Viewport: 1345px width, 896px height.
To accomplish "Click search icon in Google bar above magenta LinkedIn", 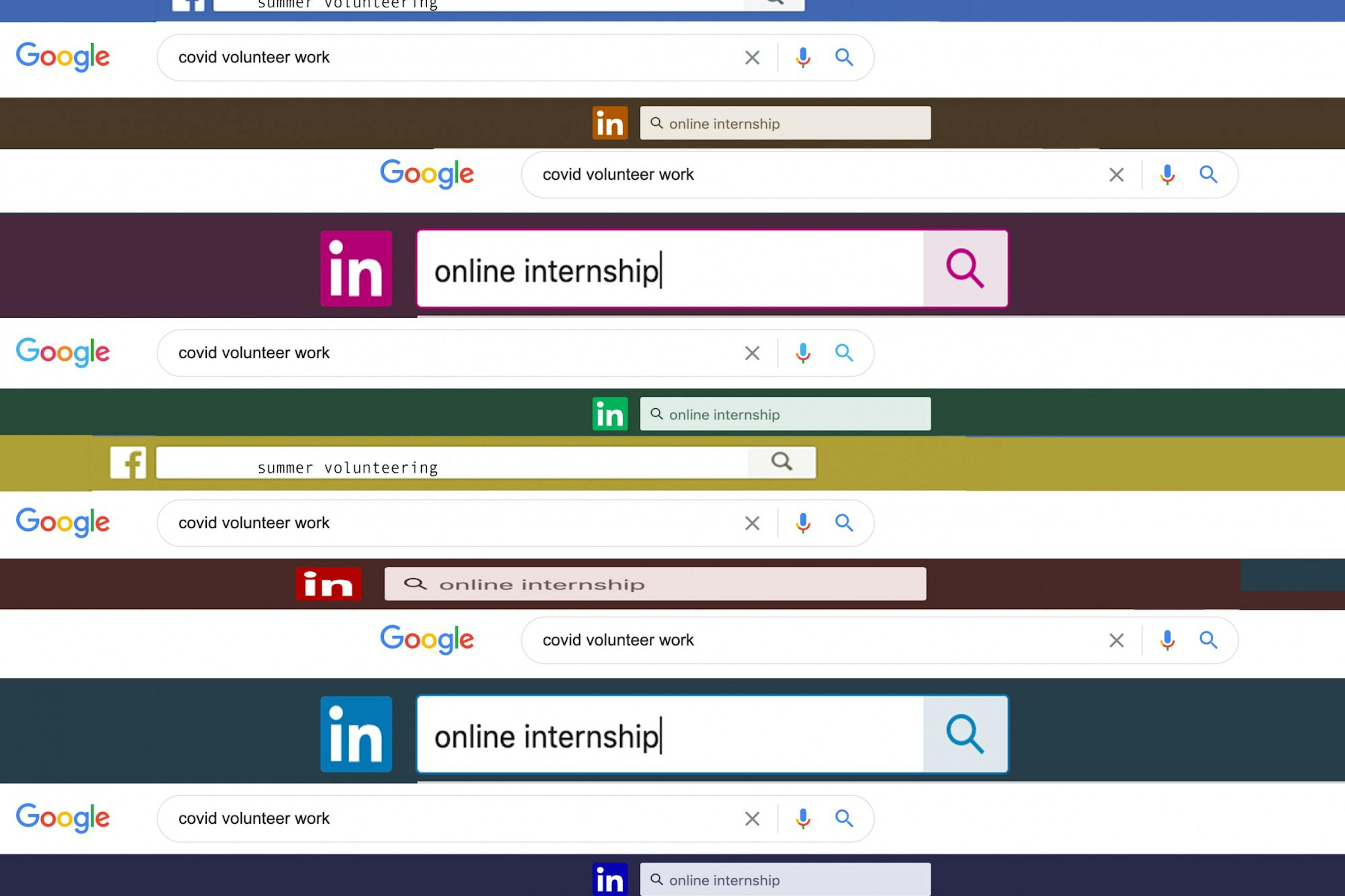I will (x=1208, y=174).
